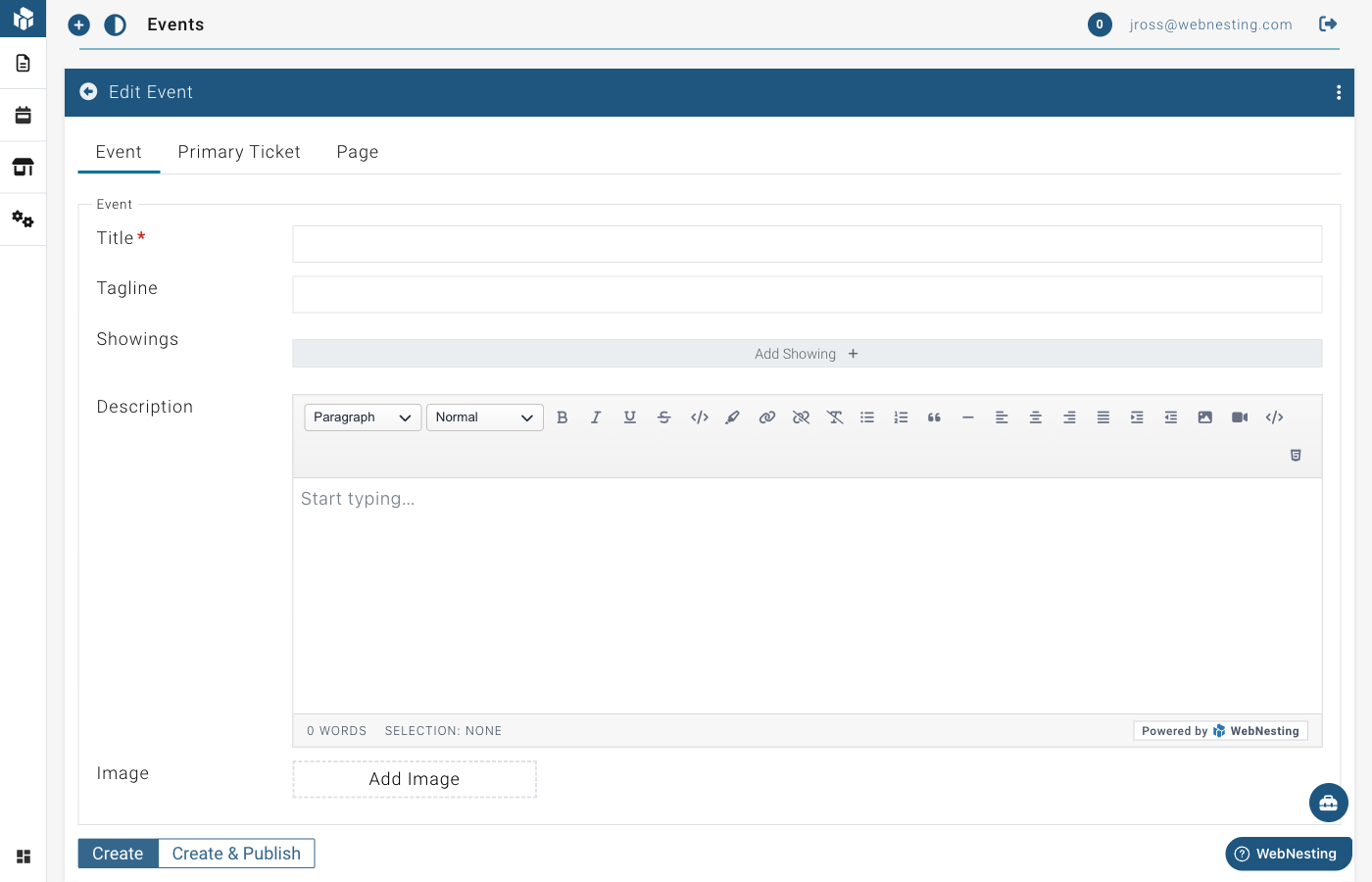Open the Paragraph style dropdown
The height and width of the screenshot is (882, 1372).
362,416
